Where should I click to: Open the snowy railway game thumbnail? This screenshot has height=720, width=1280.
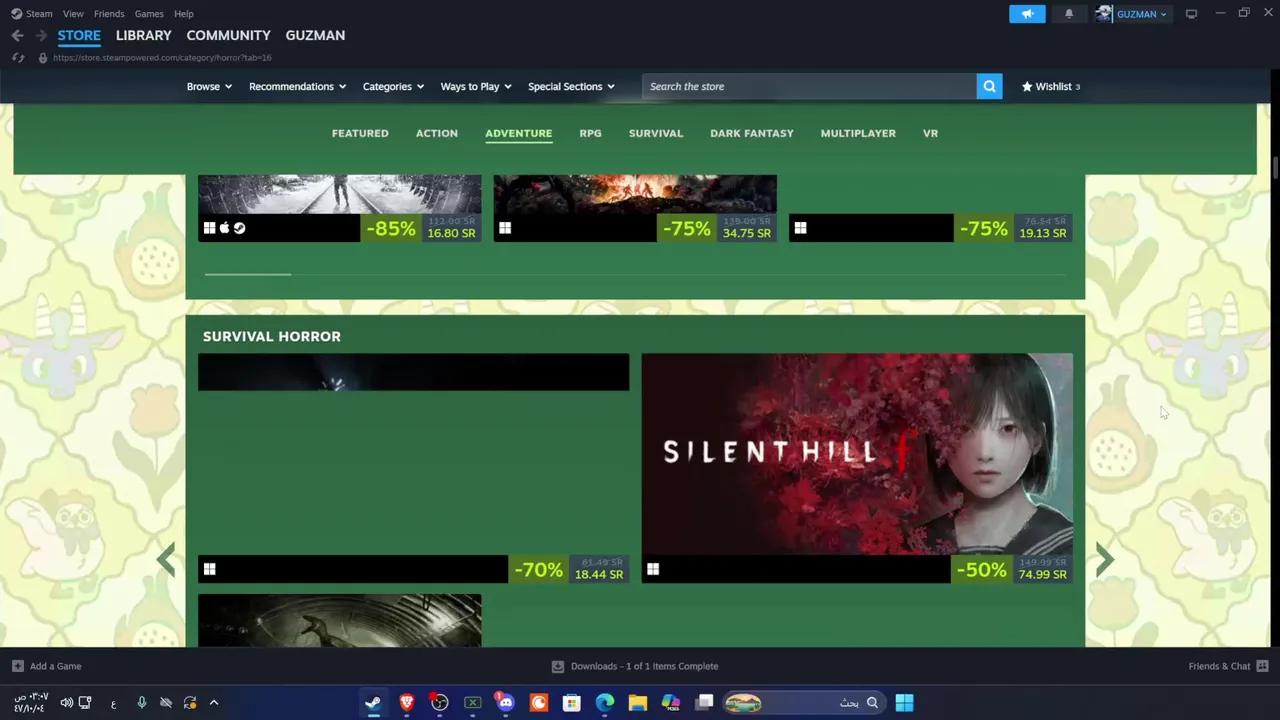(339, 194)
